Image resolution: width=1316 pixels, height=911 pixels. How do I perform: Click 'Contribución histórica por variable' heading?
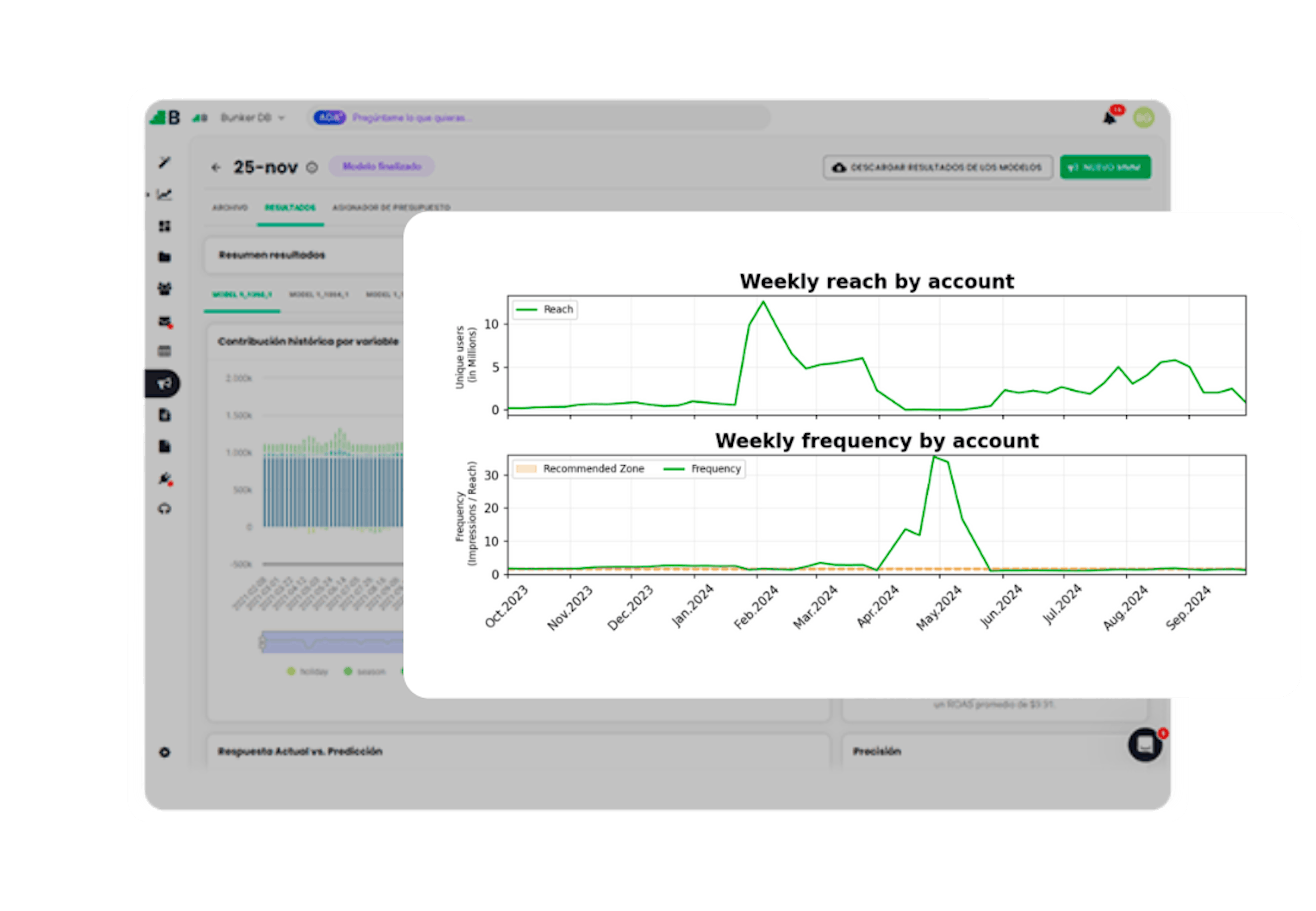308,341
